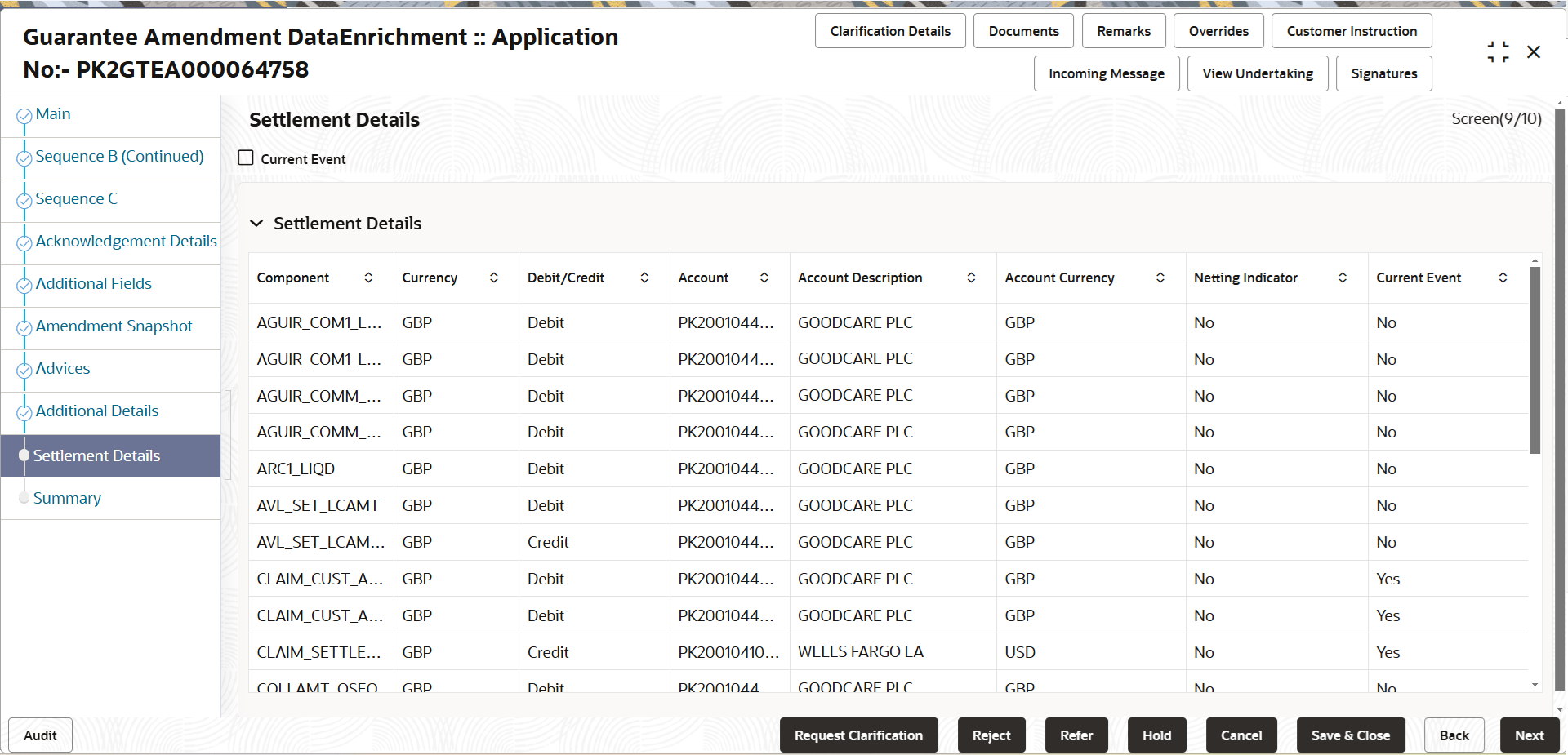The width and height of the screenshot is (1568, 755).
Task: Sort by Current Event column header icon
Action: pos(1503,278)
